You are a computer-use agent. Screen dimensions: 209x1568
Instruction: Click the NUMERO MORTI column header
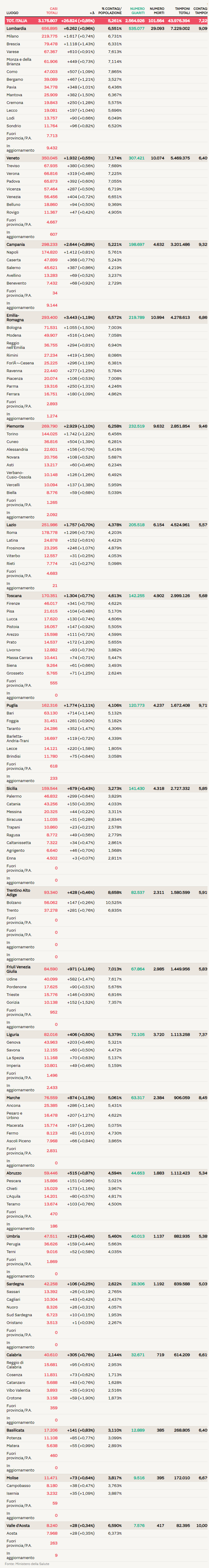157,11
